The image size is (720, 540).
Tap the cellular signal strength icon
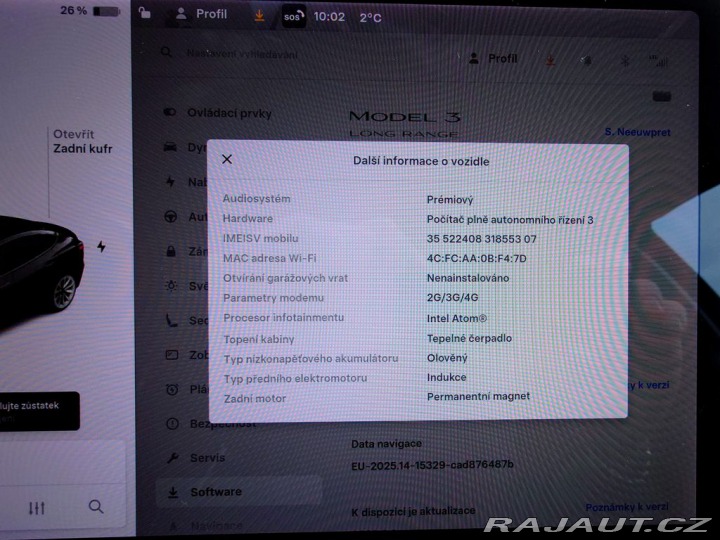pos(658,60)
